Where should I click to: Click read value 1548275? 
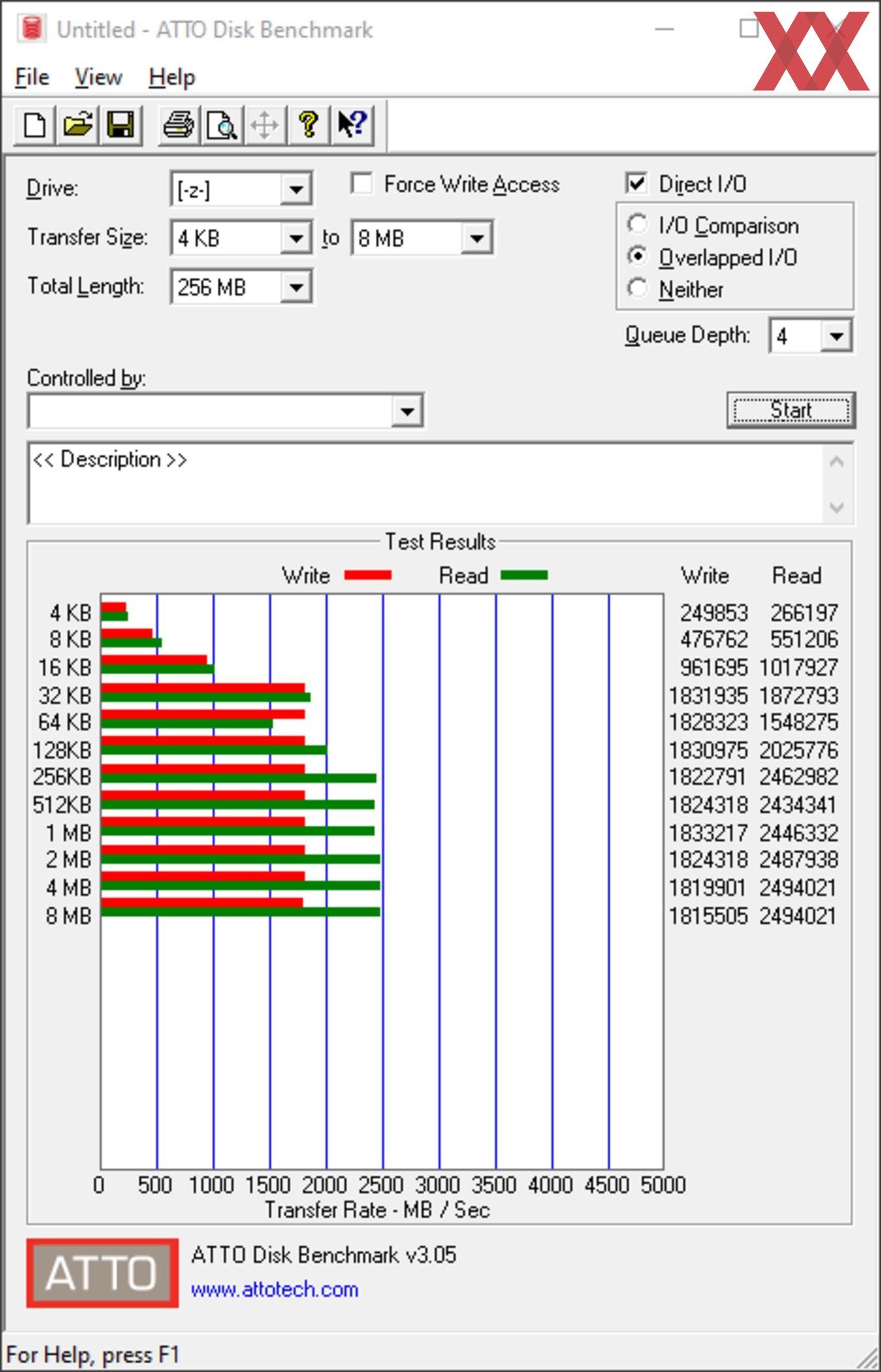click(799, 722)
